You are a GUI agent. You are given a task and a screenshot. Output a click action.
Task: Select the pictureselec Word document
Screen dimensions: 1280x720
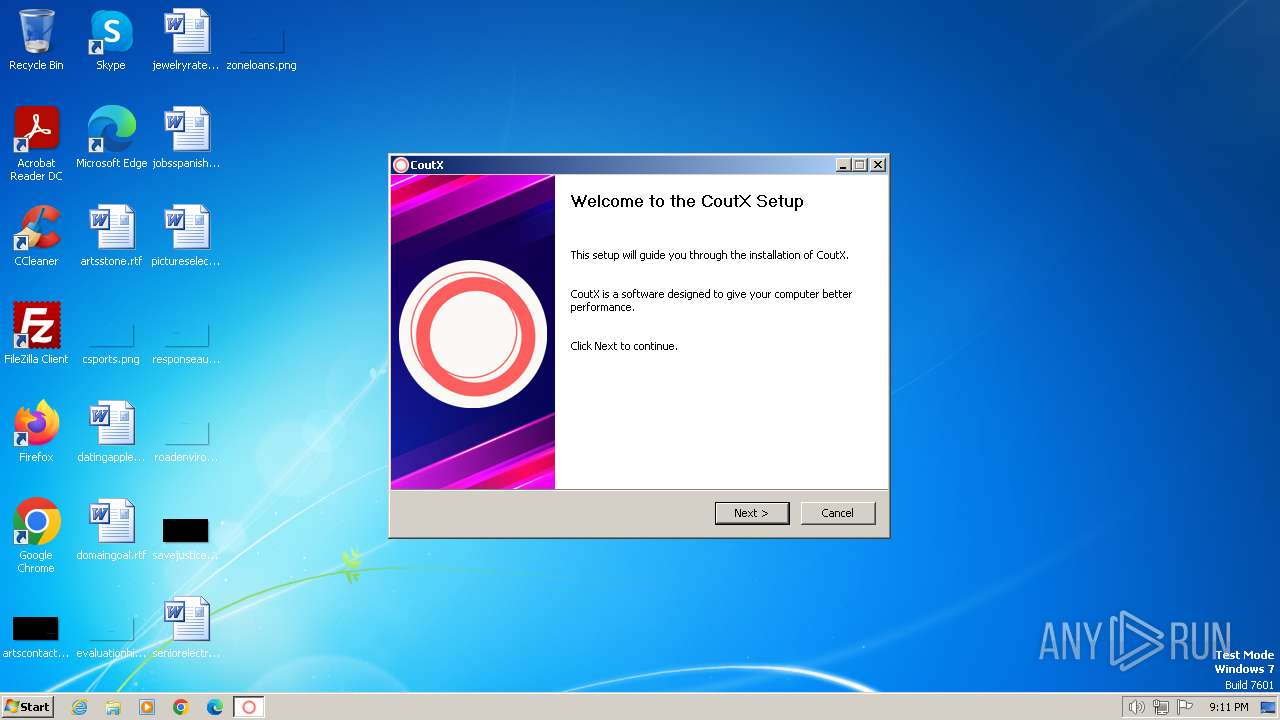[186, 236]
